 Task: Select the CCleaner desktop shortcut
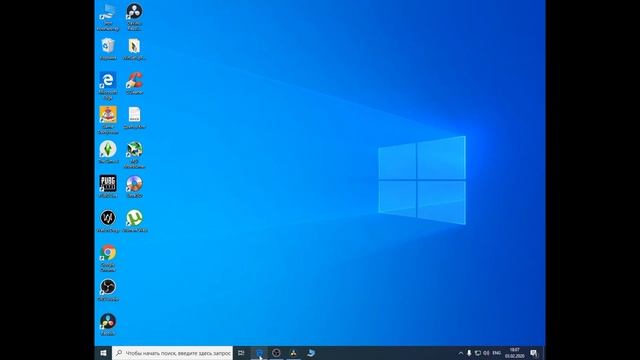pos(134,84)
